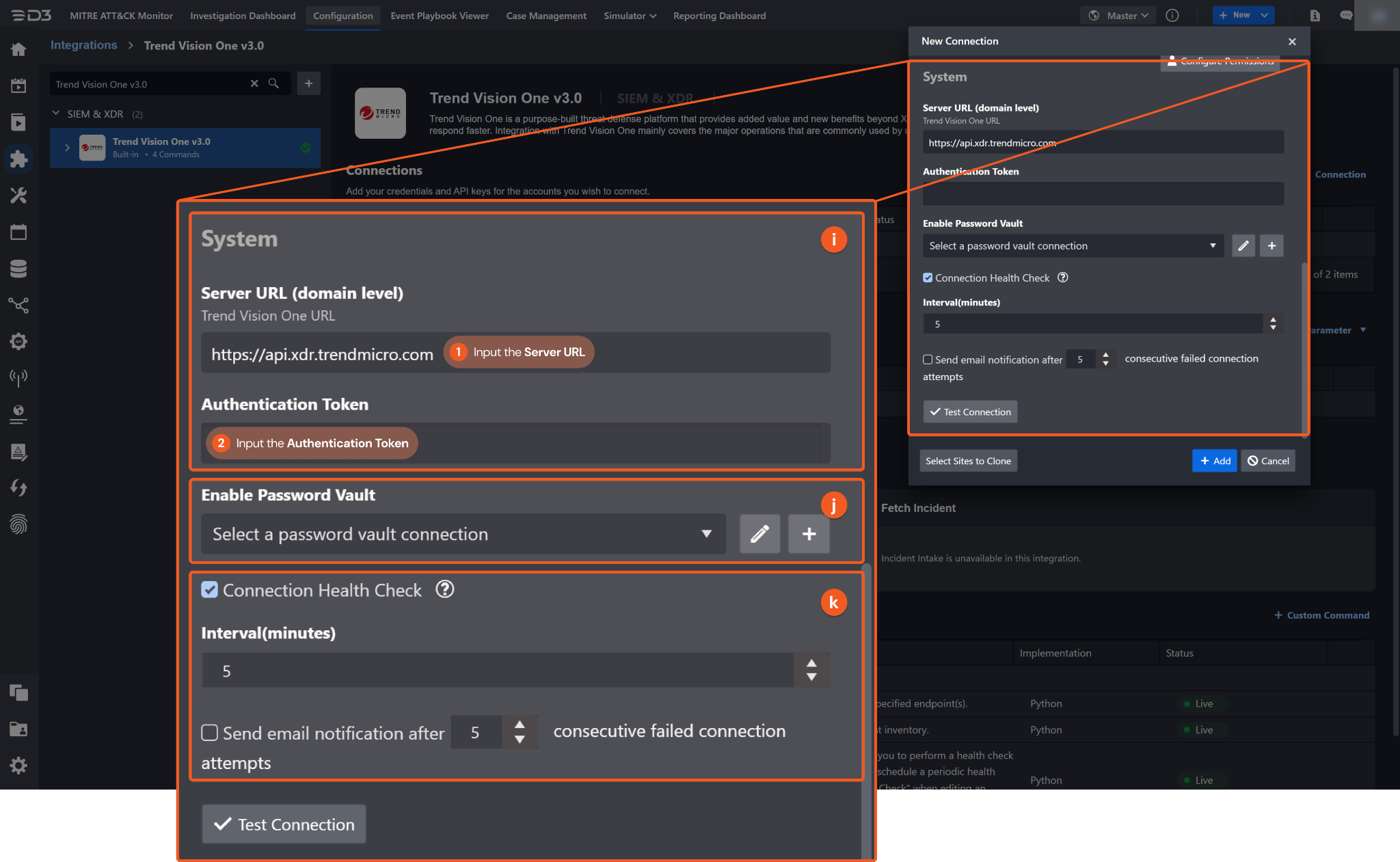Click the wrench and screwdriver tools icon
The image size is (1400, 862).
click(x=18, y=196)
